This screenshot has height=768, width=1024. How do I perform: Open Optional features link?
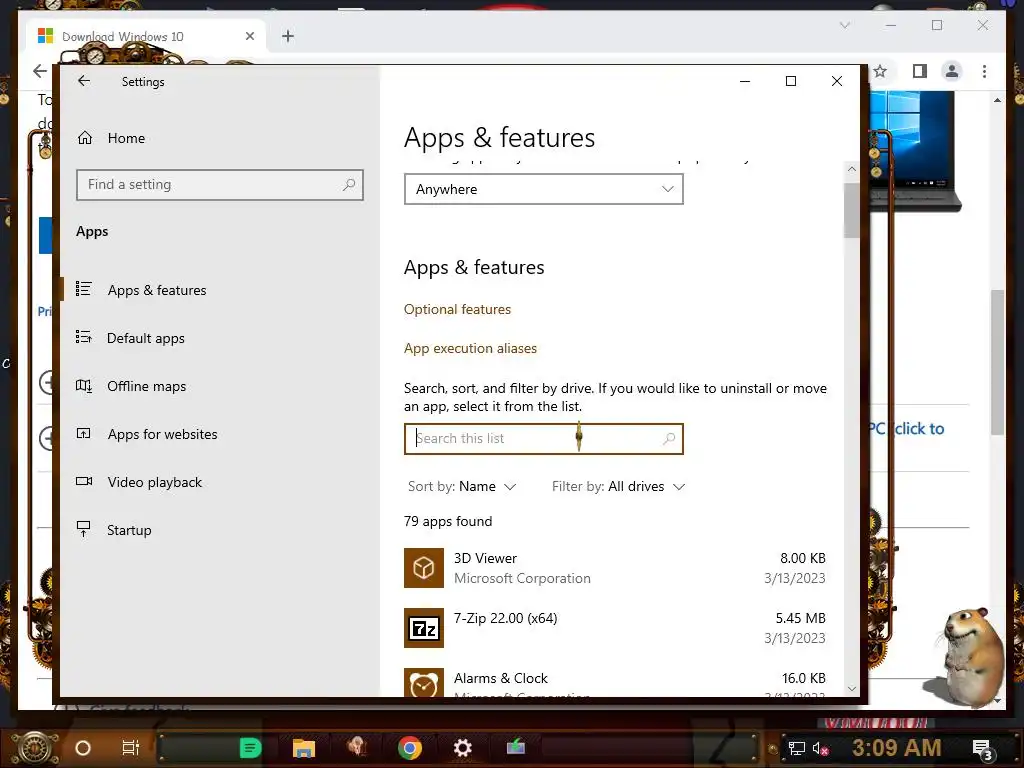click(457, 310)
